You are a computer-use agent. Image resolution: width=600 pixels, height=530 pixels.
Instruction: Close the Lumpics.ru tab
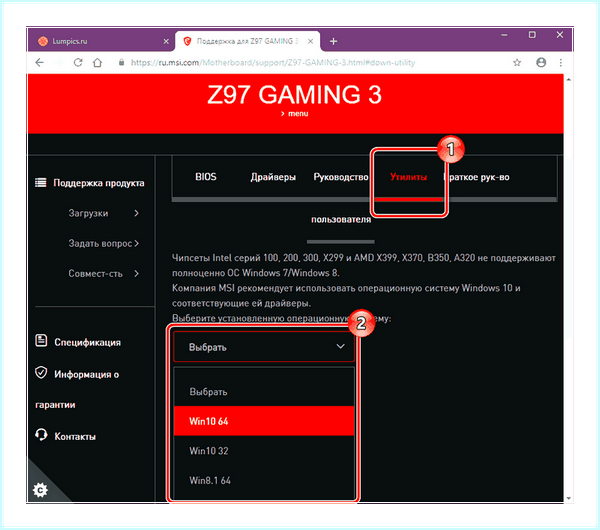(166, 41)
